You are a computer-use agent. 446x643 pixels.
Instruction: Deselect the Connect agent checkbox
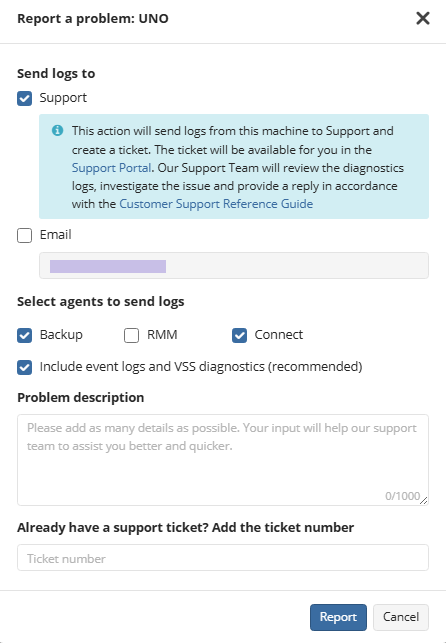239,335
